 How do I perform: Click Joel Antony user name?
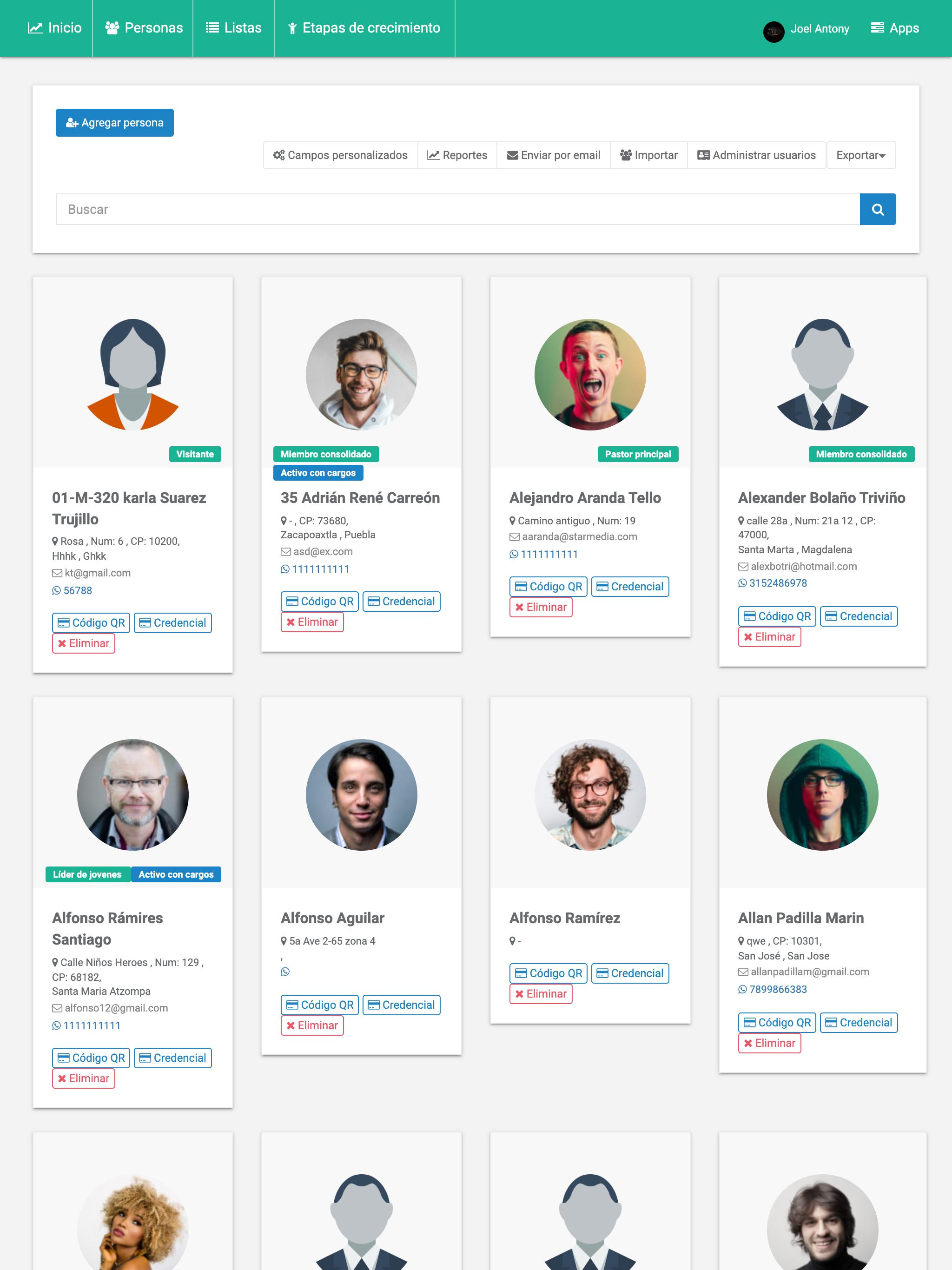tap(820, 29)
